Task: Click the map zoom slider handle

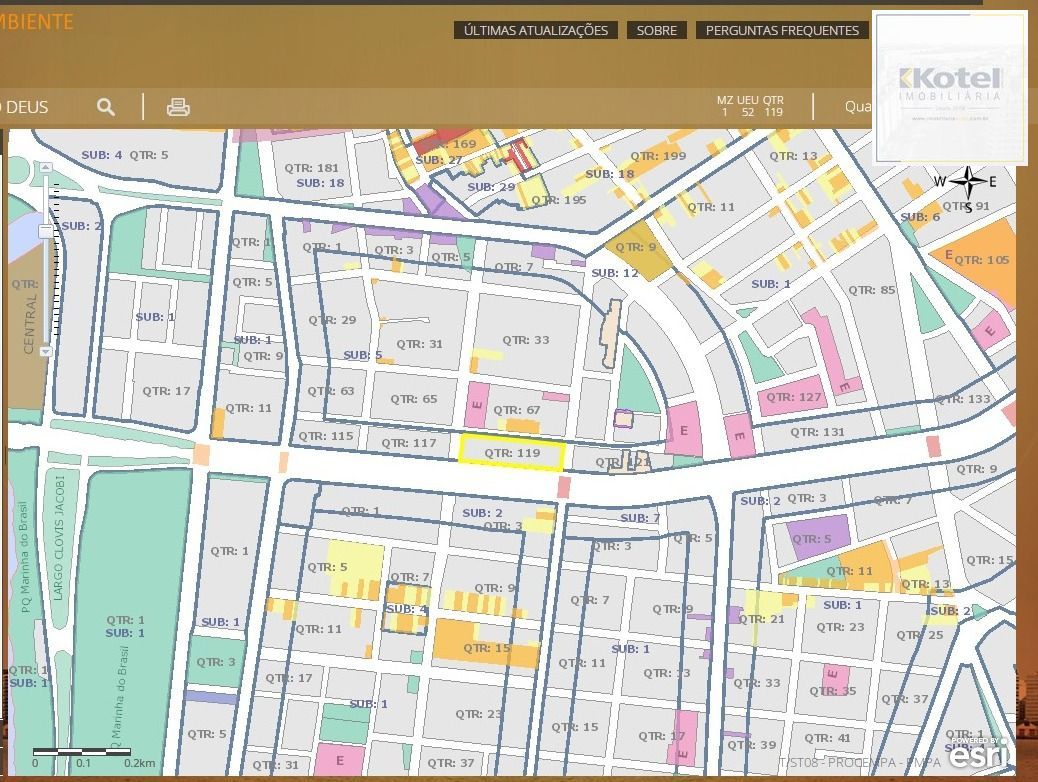Action: [x=46, y=231]
